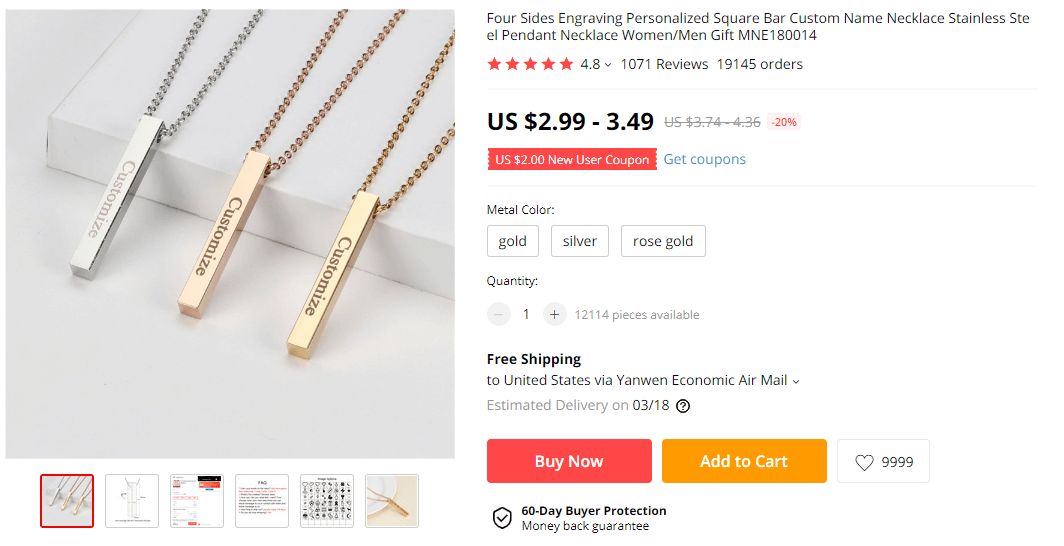Decrease quantity with the minus button
Image resolution: width=1064 pixels, height=546 pixels.
tap(499, 314)
